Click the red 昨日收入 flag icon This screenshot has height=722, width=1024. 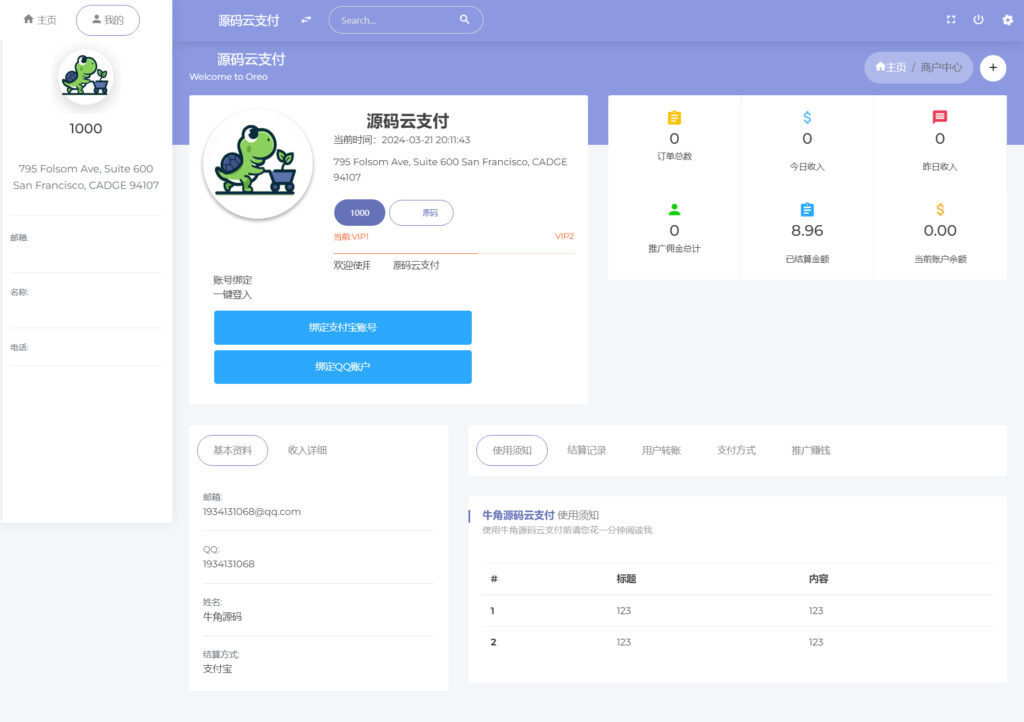(939, 117)
